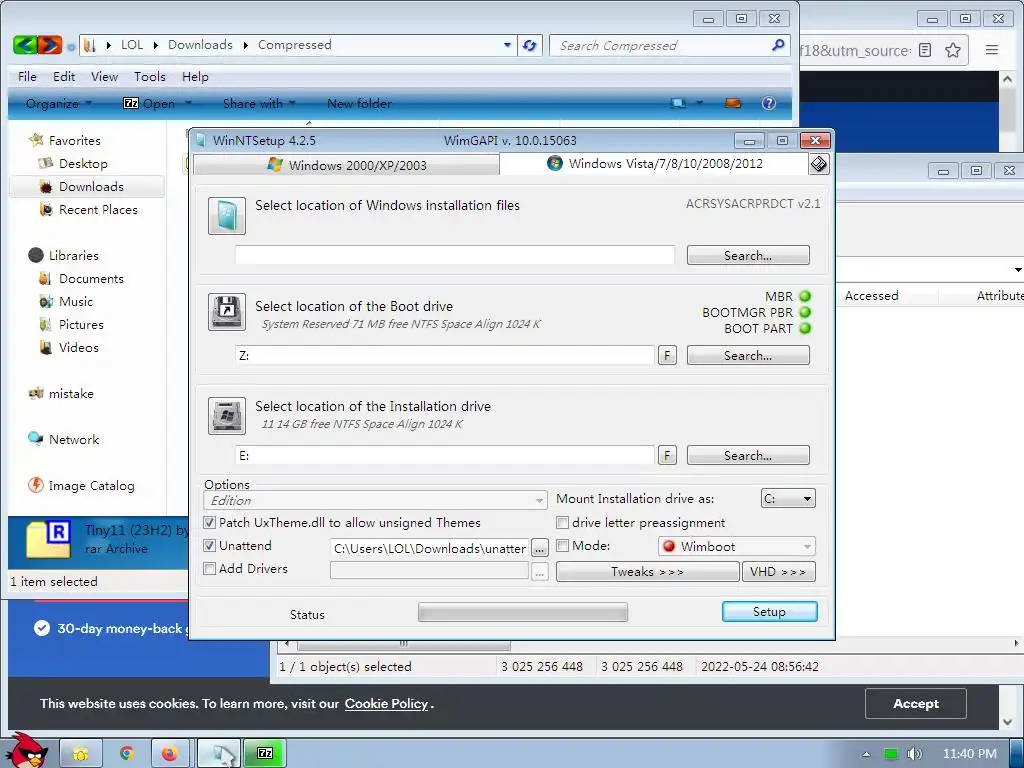The width and height of the screenshot is (1024, 768).
Task: Open the Mount Installation drive letter dropdown
Action: pyautogui.click(x=788, y=498)
